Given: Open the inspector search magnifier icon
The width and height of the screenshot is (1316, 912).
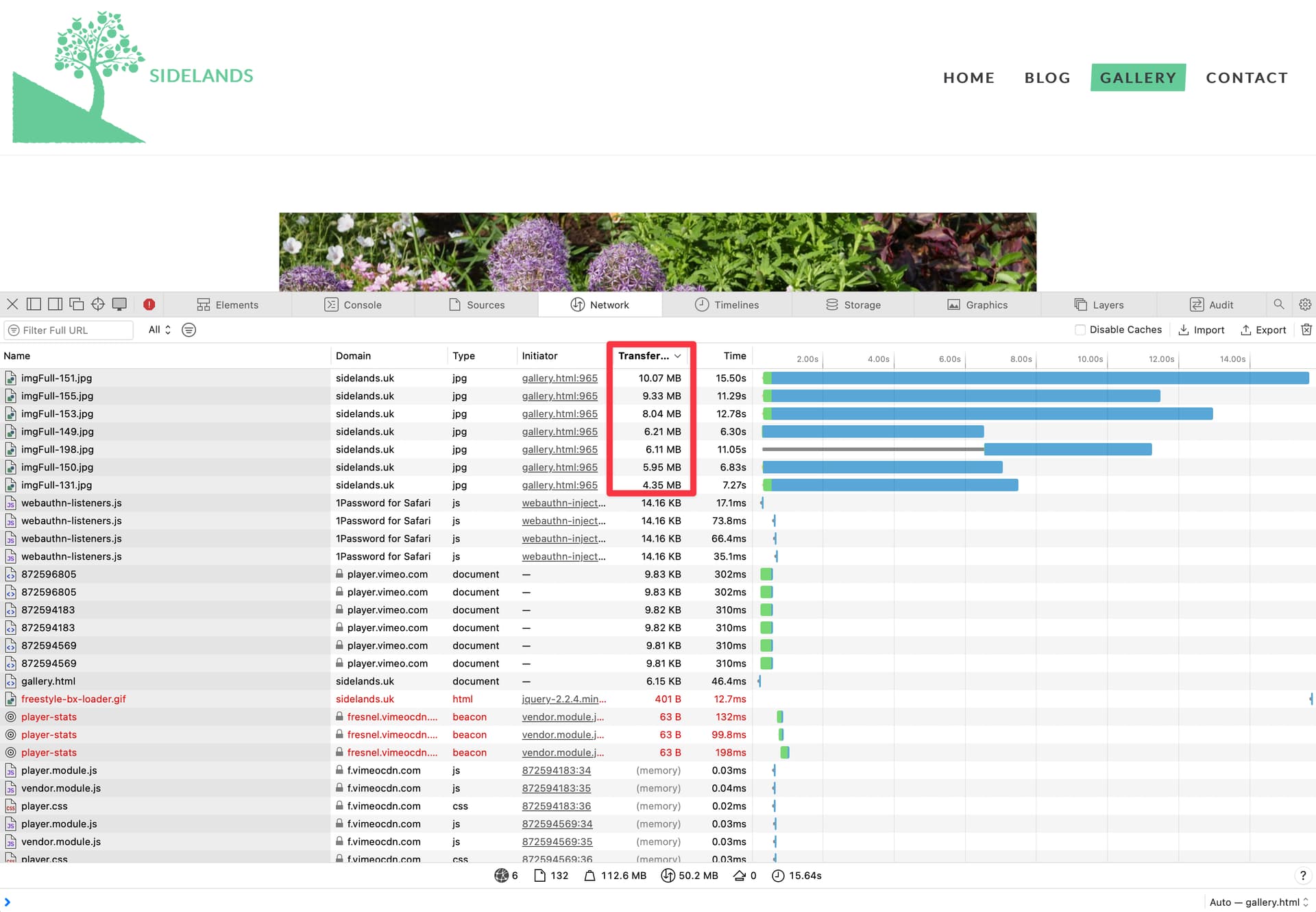Looking at the screenshot, I should pyautogui.click(x=1278, y=304).
